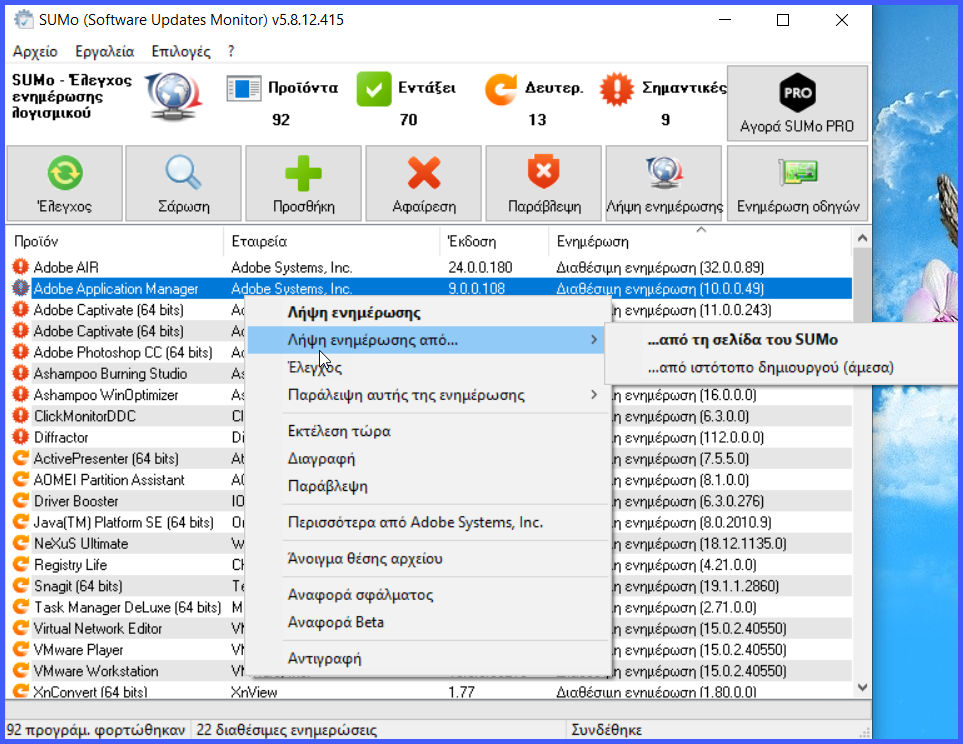Click the Λήψη ενημέρωσης globe toolbar button
This screenshot has height=744, width=963.
click(x=664, y=183)
